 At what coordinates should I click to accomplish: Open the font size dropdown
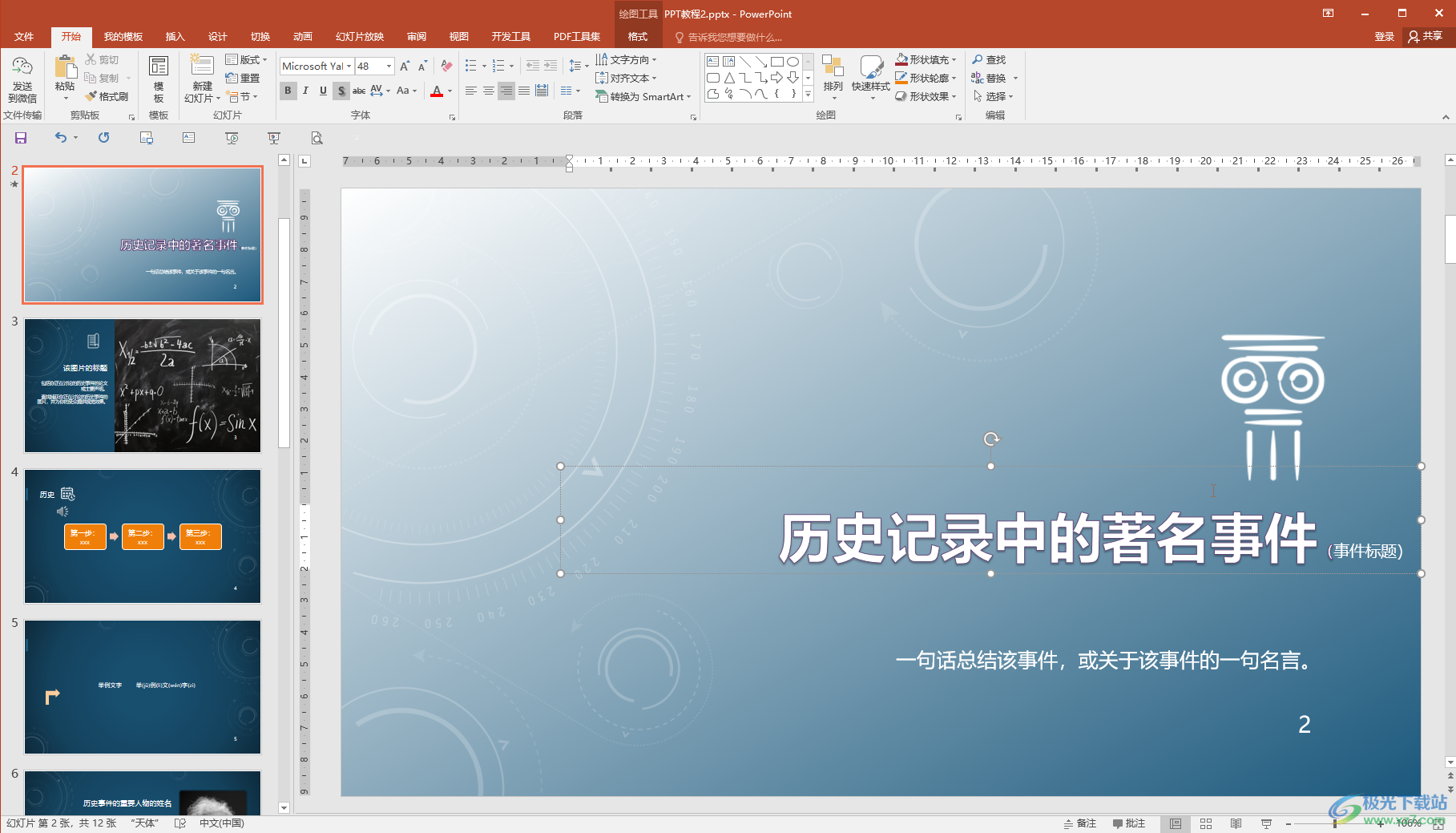389,66
